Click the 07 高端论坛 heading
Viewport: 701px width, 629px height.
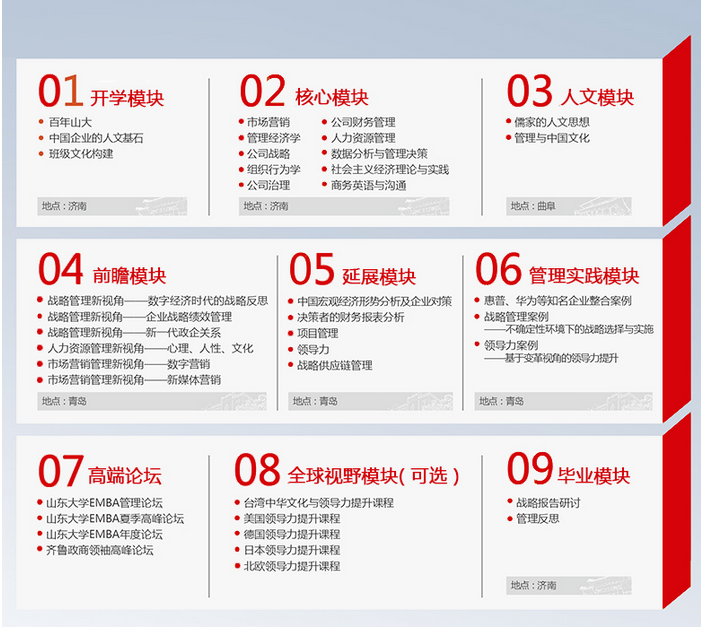coord(99,471)
